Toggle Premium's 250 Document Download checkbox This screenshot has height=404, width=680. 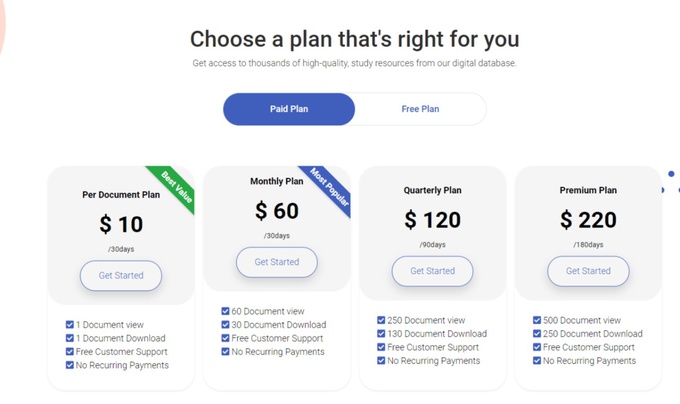537,334
